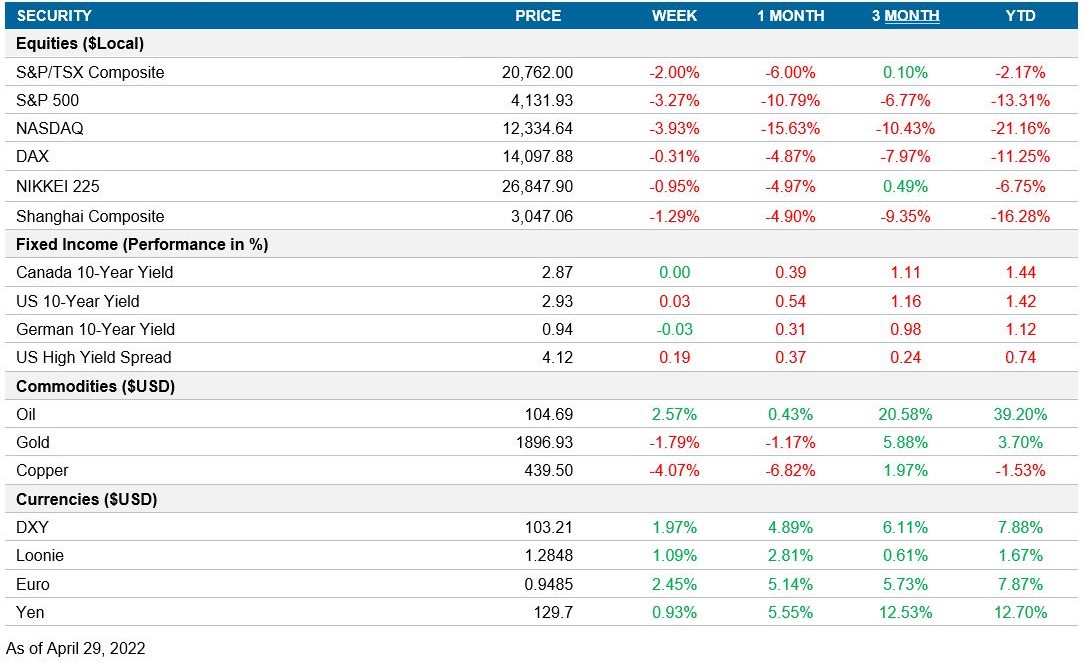The image size is (1084, 666).
Task: Sort by the YTD column header
Action: (x=1020, y=16)
